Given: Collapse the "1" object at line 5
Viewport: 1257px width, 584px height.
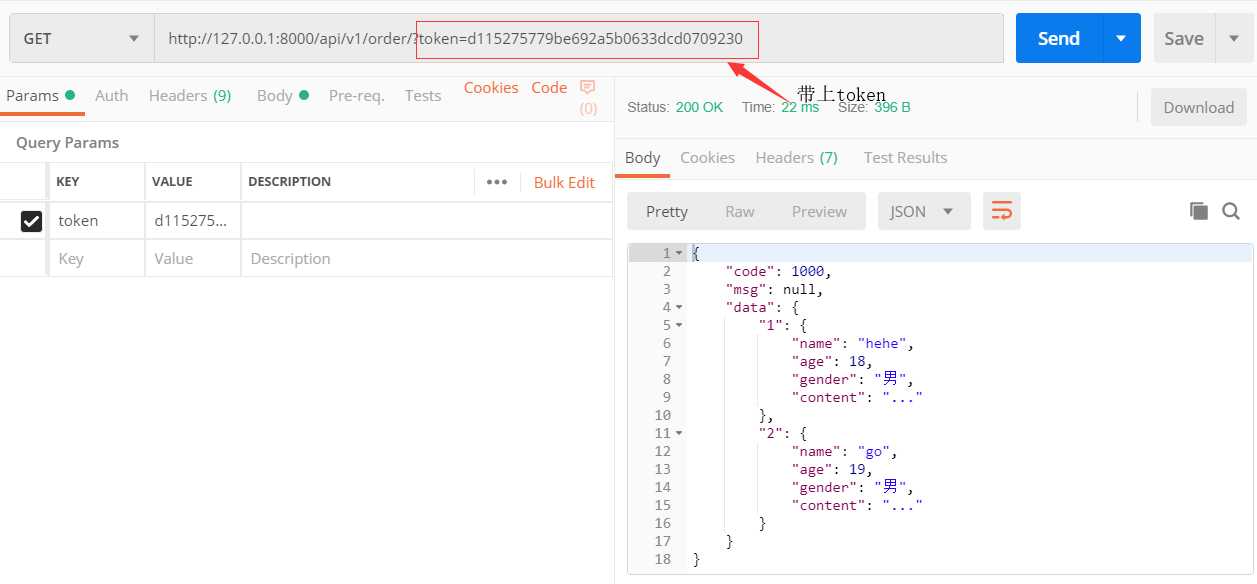Looking at the screenshot, I should (679, 326).
